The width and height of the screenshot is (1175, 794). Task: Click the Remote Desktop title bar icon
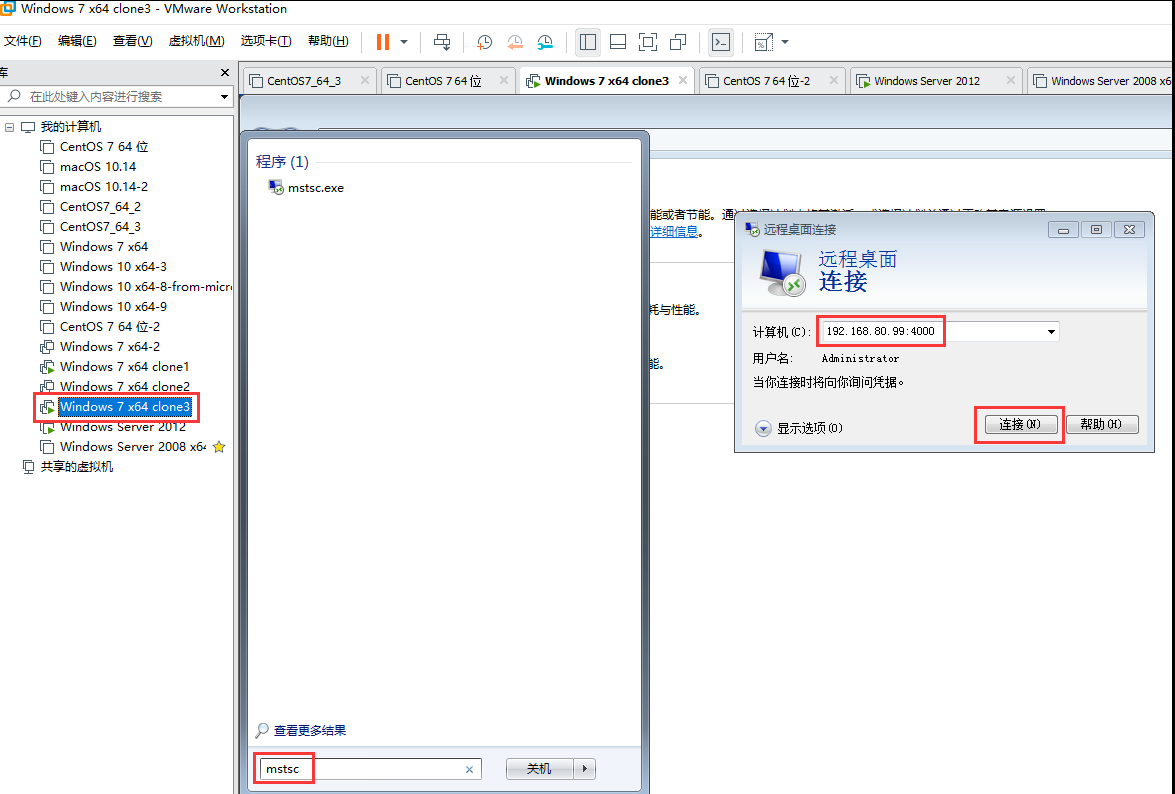[x=752, y=229]
